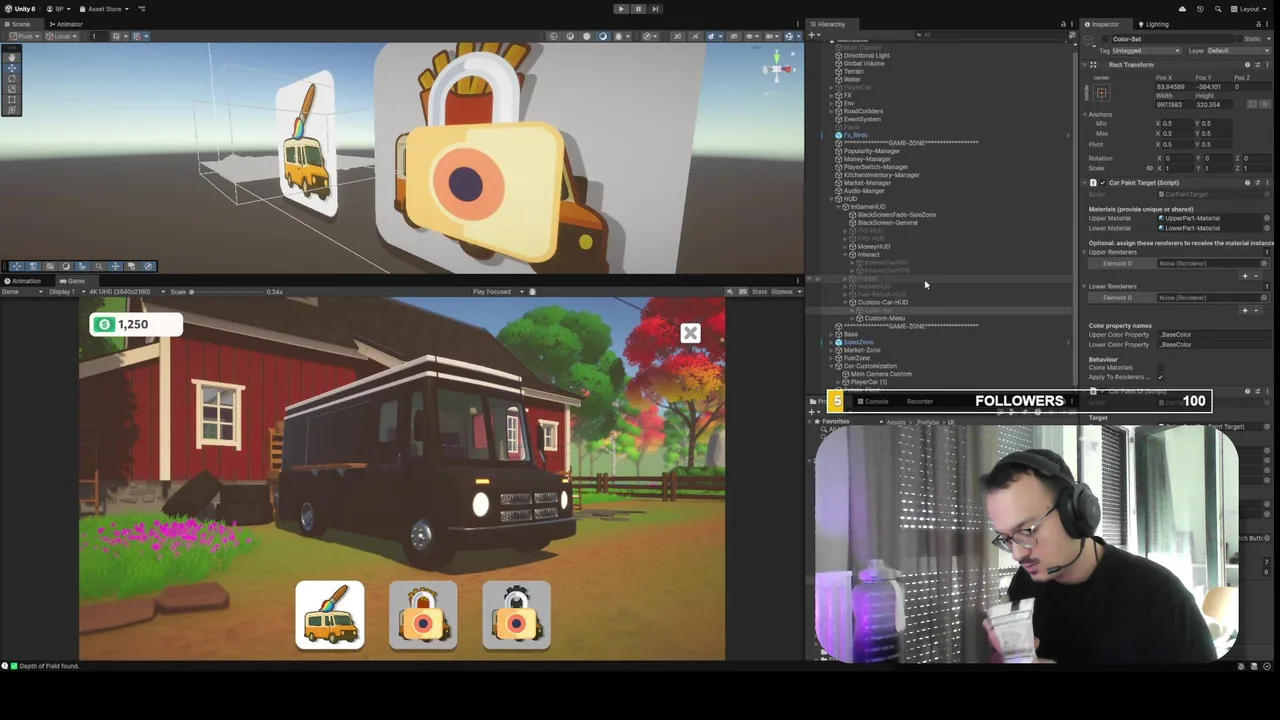Image resolution: width=1280 pixels, height=720 pixels.
Task: Click the Step frame button
Action: (655, 9)
